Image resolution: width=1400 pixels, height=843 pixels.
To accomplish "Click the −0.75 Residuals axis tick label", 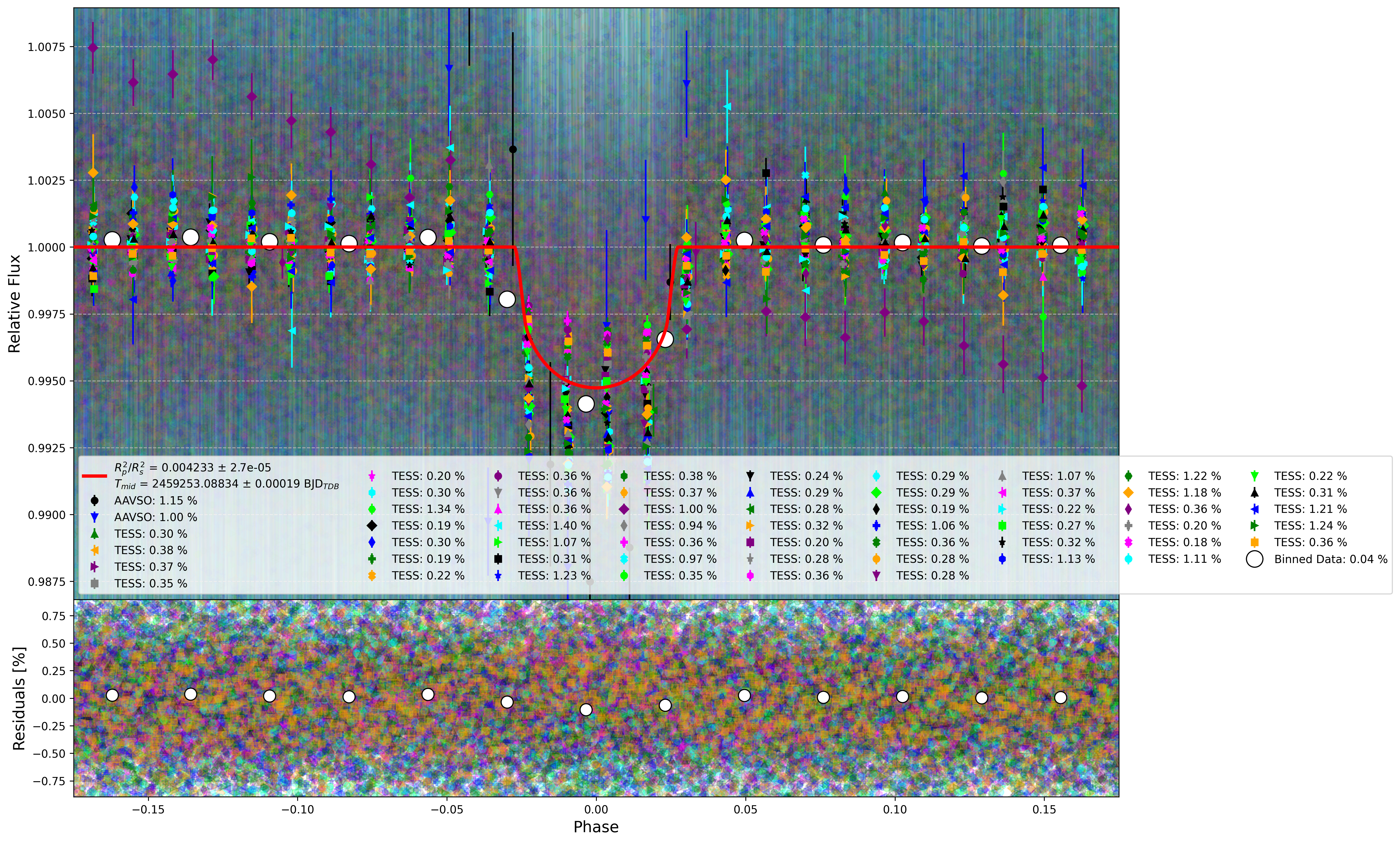I will point(49,782).
